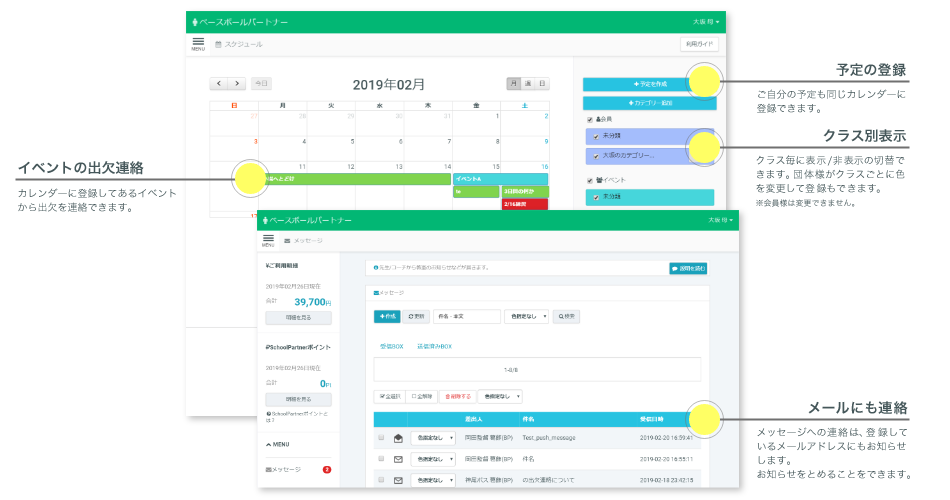Viewport: 950px width, 500px height.
Task: Open the hamburger MENU in the schedule window
Action: pyautogui.click(x=198, y=43)
